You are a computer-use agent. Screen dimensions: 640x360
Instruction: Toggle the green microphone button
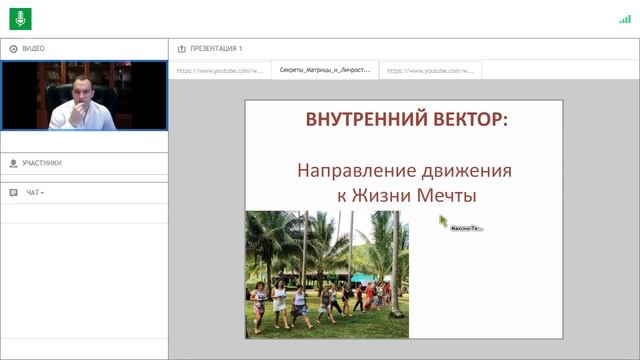click(x=20, y=19)
